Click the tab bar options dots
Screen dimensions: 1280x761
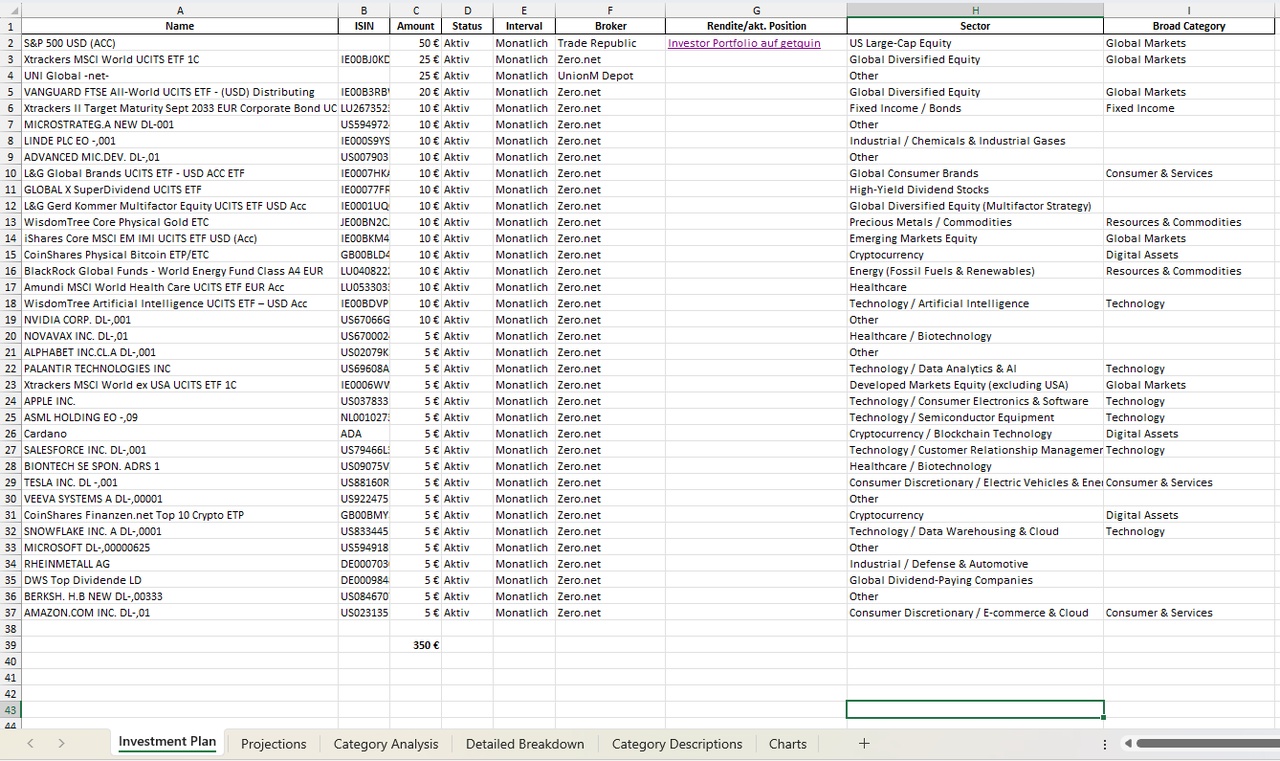(1104, 744)
